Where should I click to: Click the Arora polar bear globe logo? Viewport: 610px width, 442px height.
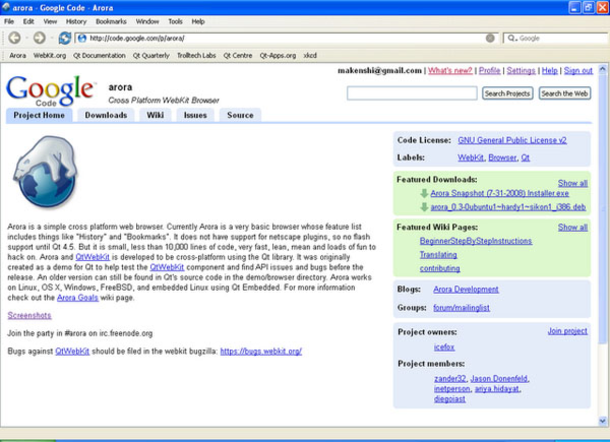[x=46, y=172]
